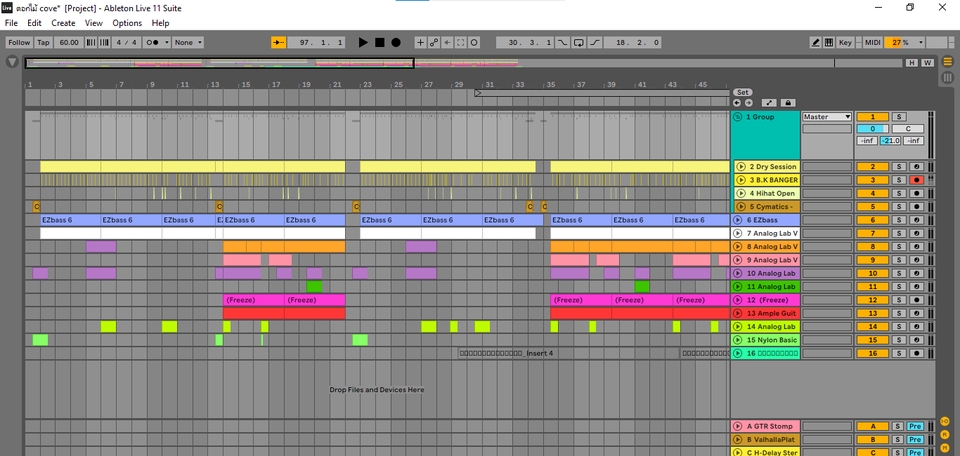This screenshot has height=456, width=960.
Task: Open the Create menu
Action: point(63,23)
